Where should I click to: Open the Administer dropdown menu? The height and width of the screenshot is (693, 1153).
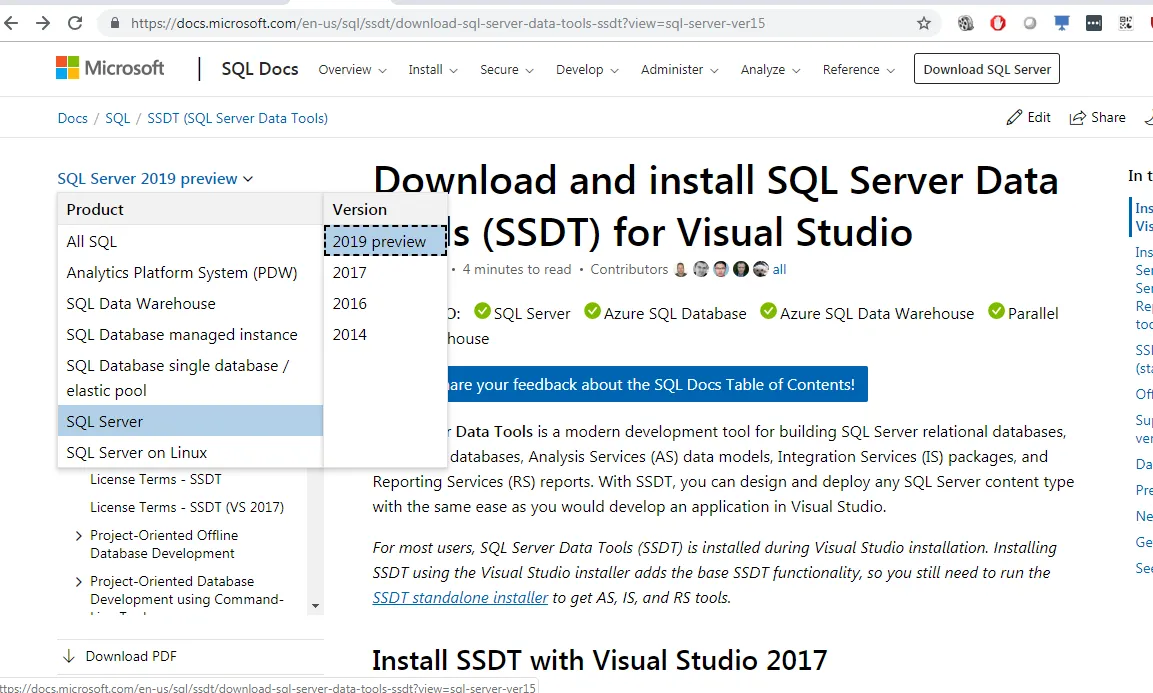[x=679, y=69]
